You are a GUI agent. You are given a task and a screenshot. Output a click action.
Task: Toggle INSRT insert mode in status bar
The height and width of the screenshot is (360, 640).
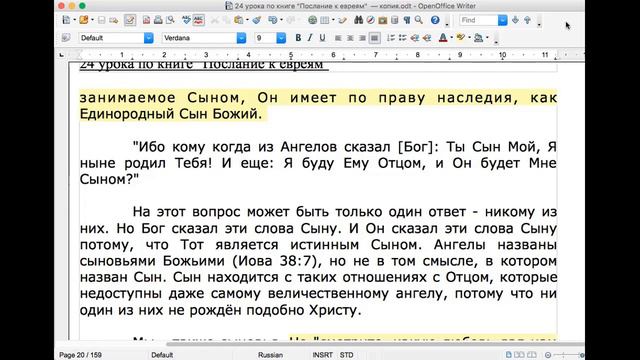tap(322, 355)
